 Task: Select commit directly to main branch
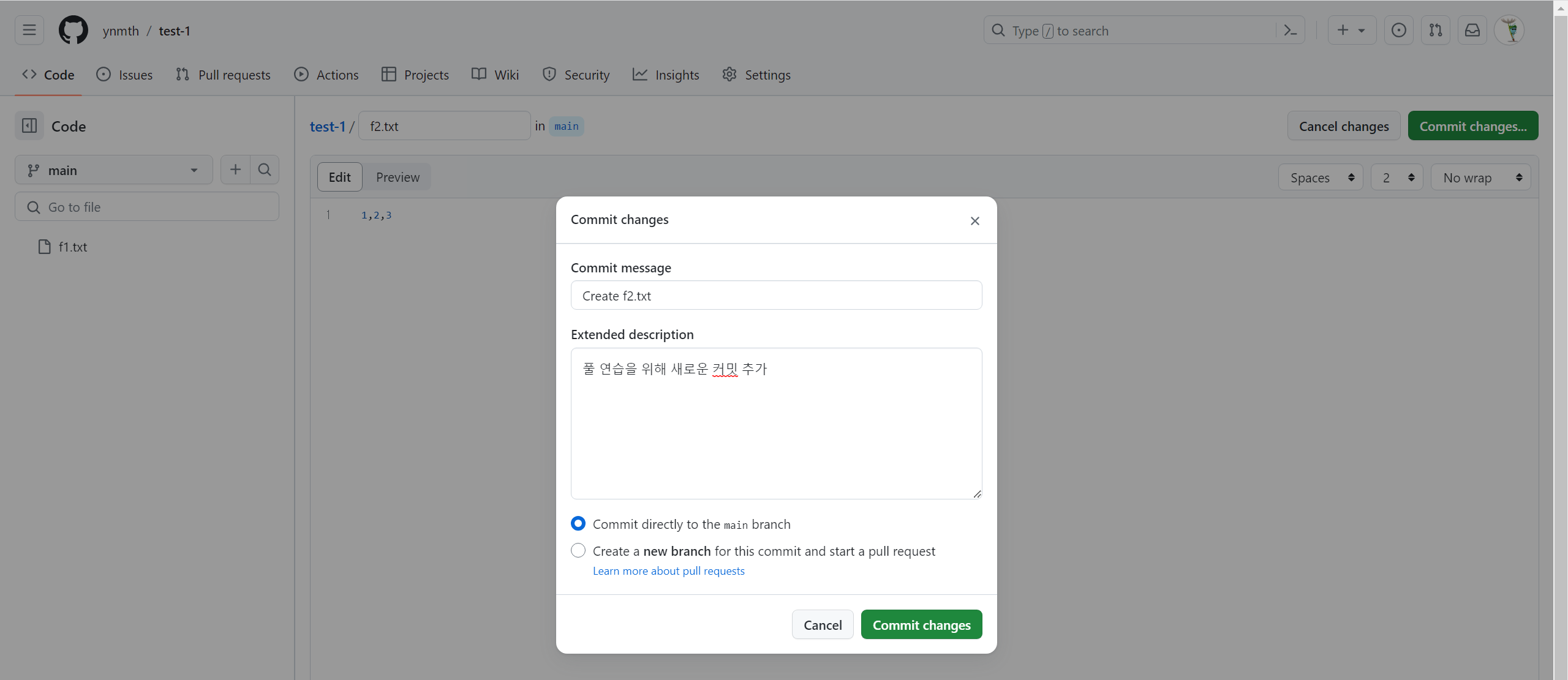coord(578,524)
